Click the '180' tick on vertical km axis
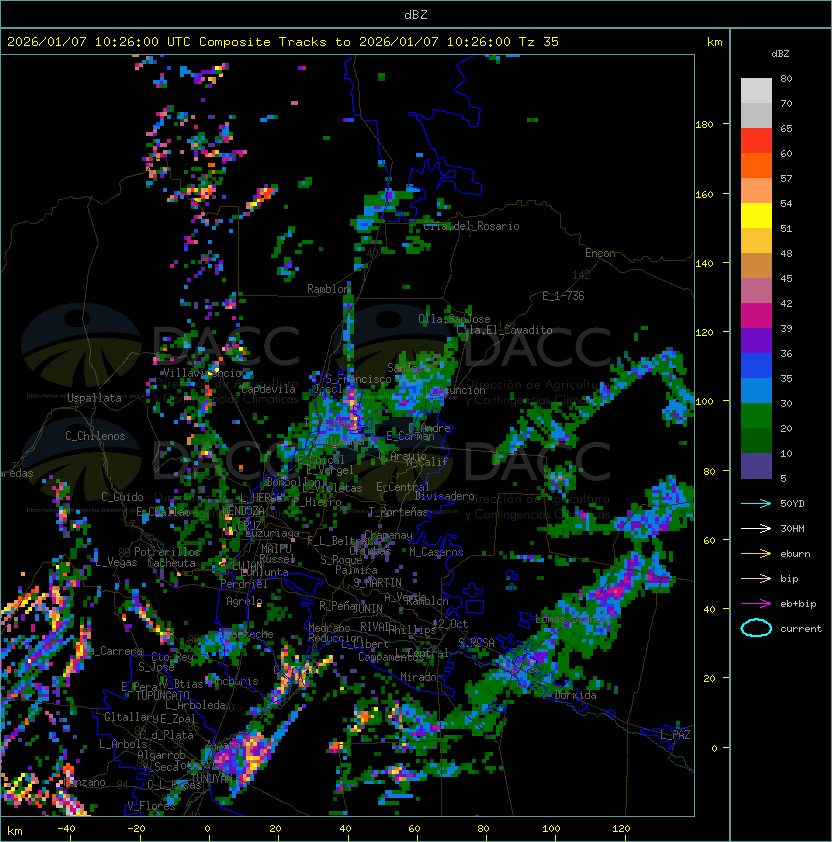The width and height of the screenshot is (832, 842). [704, 125]
